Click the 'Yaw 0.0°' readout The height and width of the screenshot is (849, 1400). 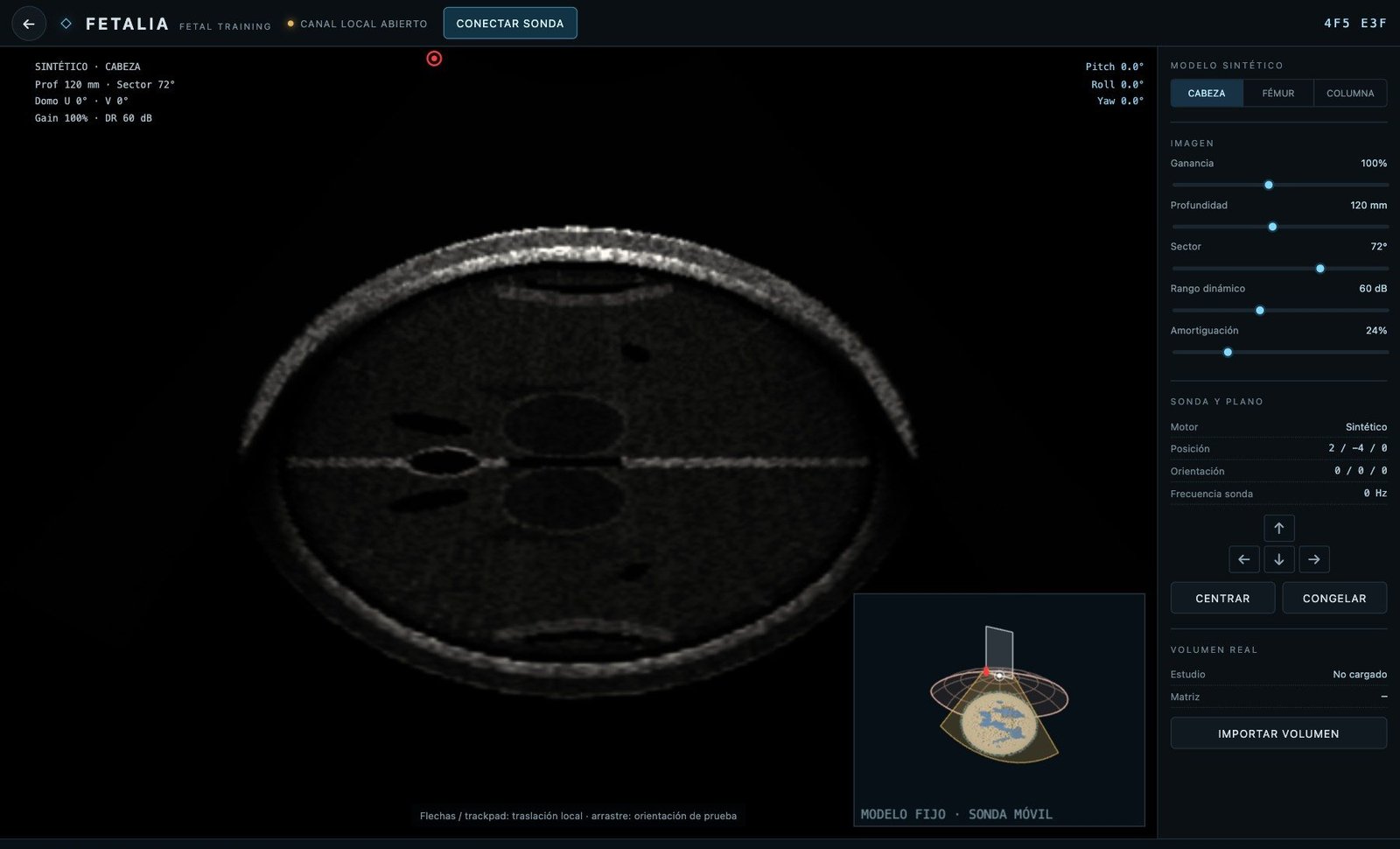tap(1121, 101)
